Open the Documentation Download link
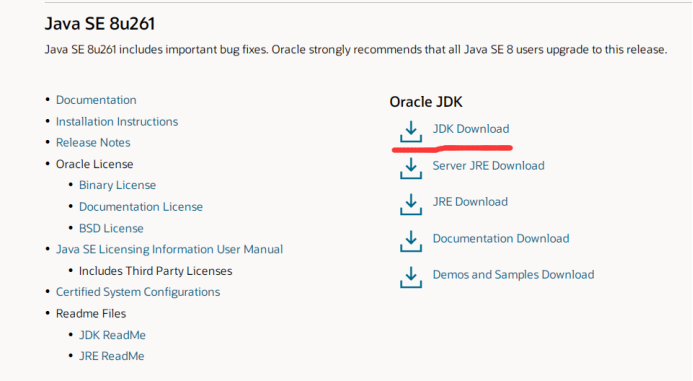The height and width of the screenshot is (381, 693). point(501,238)
